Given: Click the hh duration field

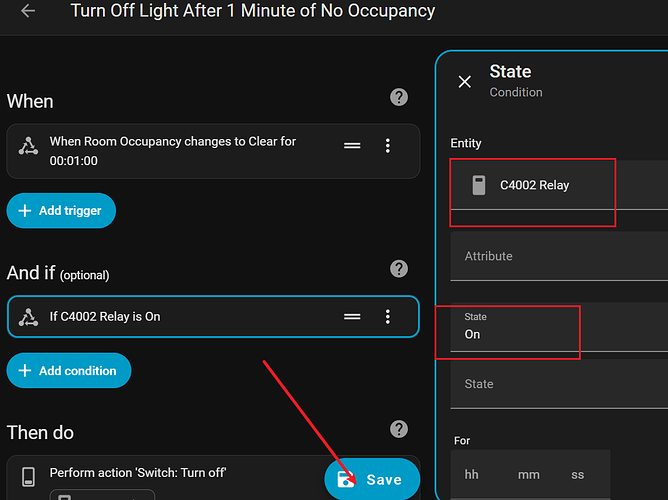Looking at the screenshot, I should [473, 475].
